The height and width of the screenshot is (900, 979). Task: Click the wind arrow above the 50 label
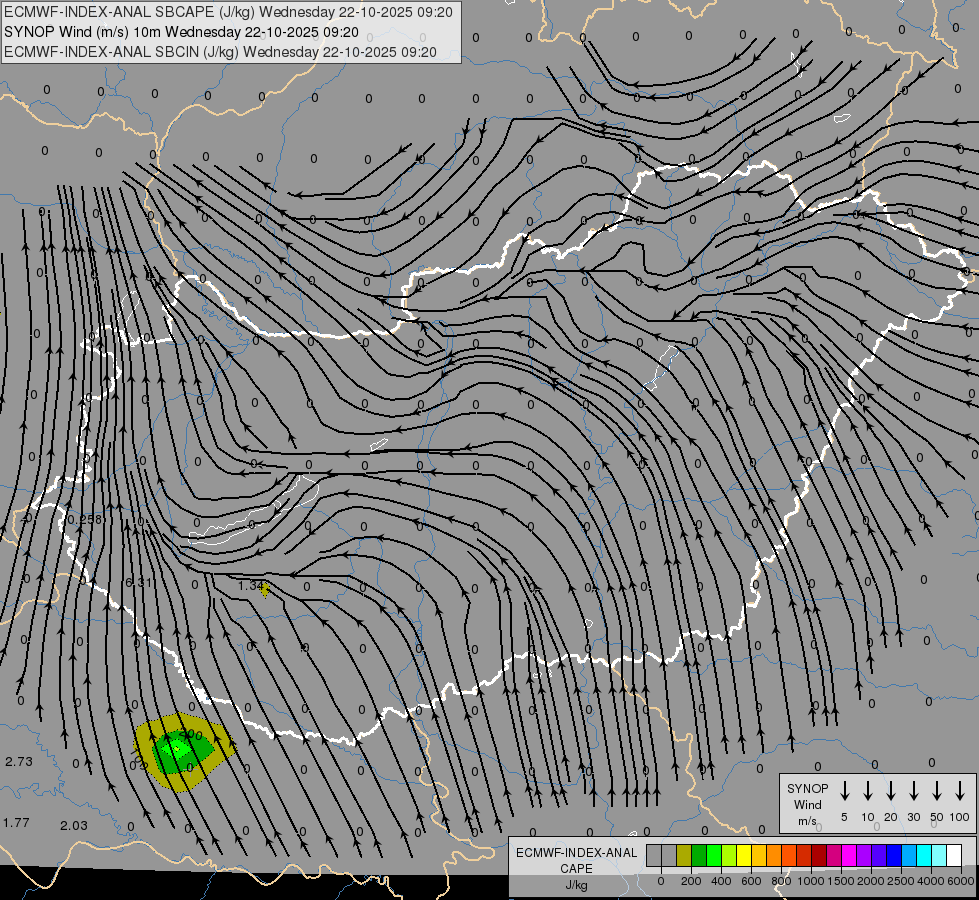(937, 790)
